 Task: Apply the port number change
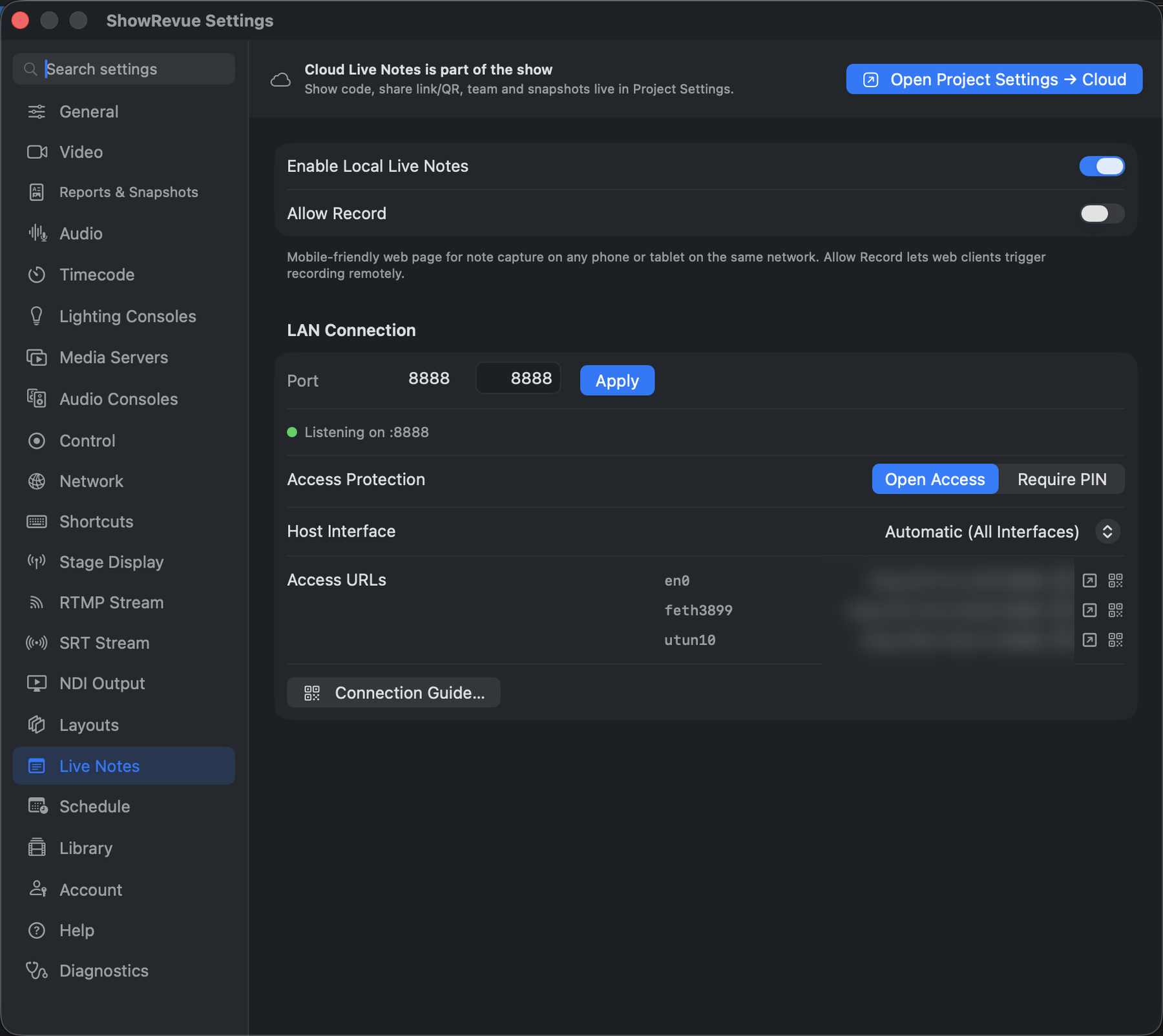pos(617,380)
